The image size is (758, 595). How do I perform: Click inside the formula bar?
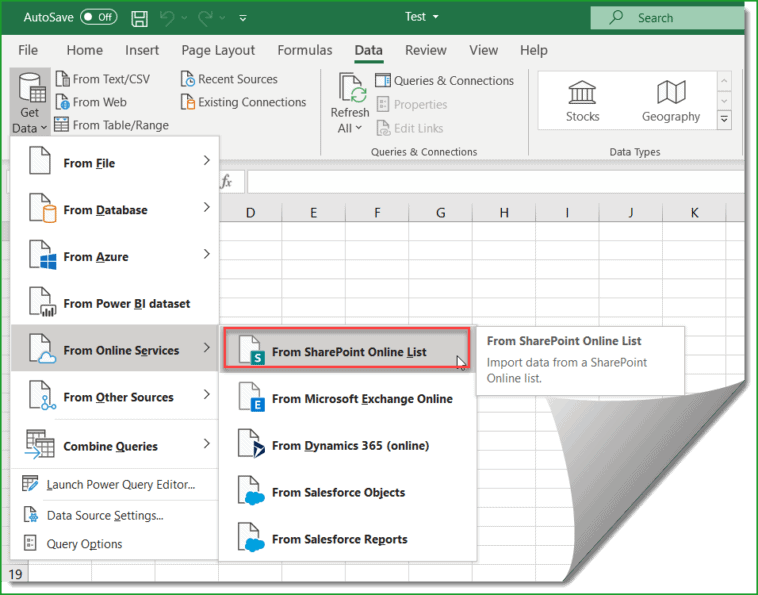click(x=496, y=182)
